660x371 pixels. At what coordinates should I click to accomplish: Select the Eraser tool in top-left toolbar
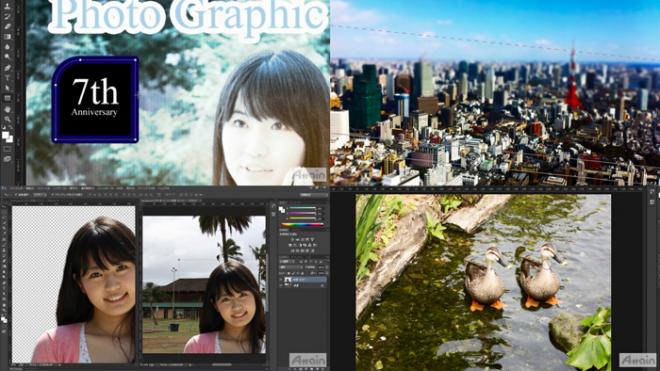point(7,27)
